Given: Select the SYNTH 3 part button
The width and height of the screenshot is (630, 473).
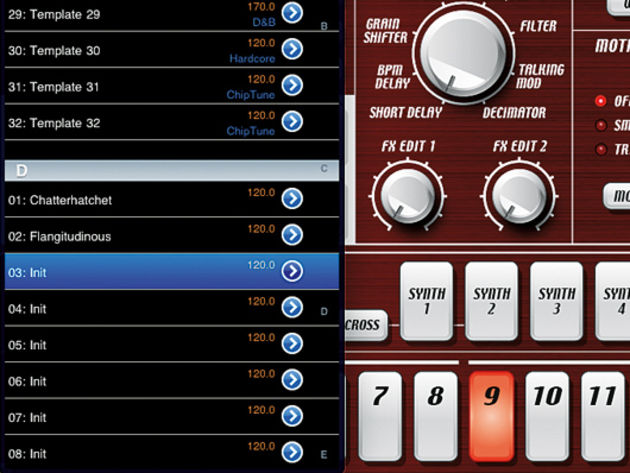Looking at the screenshot, I should point(556,301).
